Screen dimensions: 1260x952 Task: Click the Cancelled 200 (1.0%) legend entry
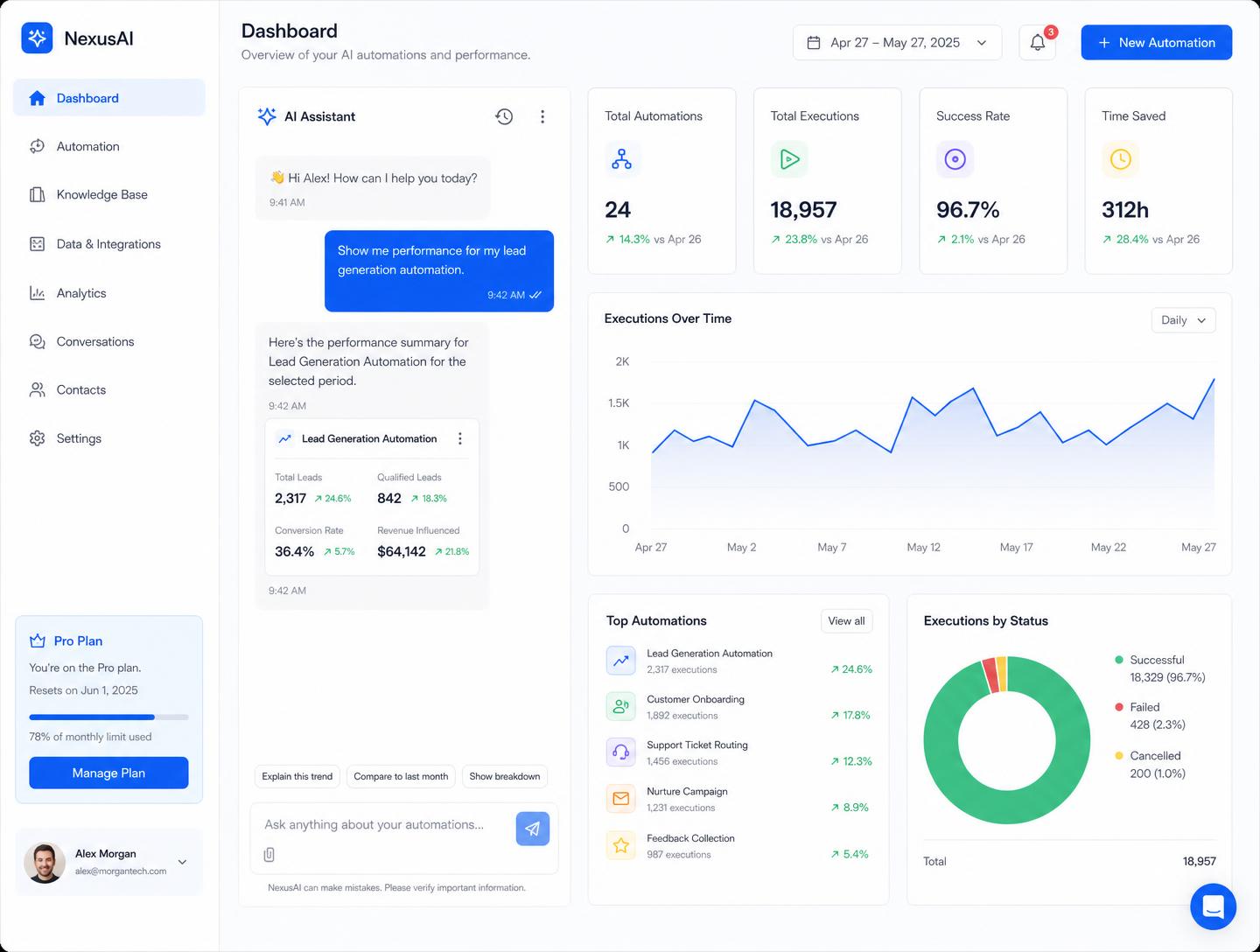[1151, 765]
